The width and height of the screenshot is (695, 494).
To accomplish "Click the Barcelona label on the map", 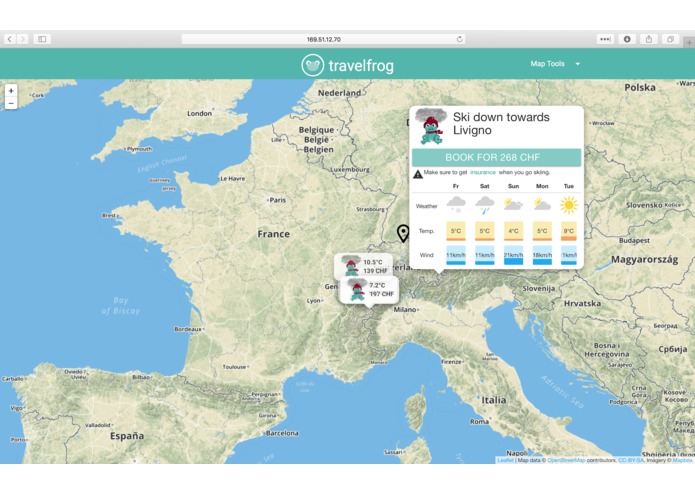I will pos(282,433).
